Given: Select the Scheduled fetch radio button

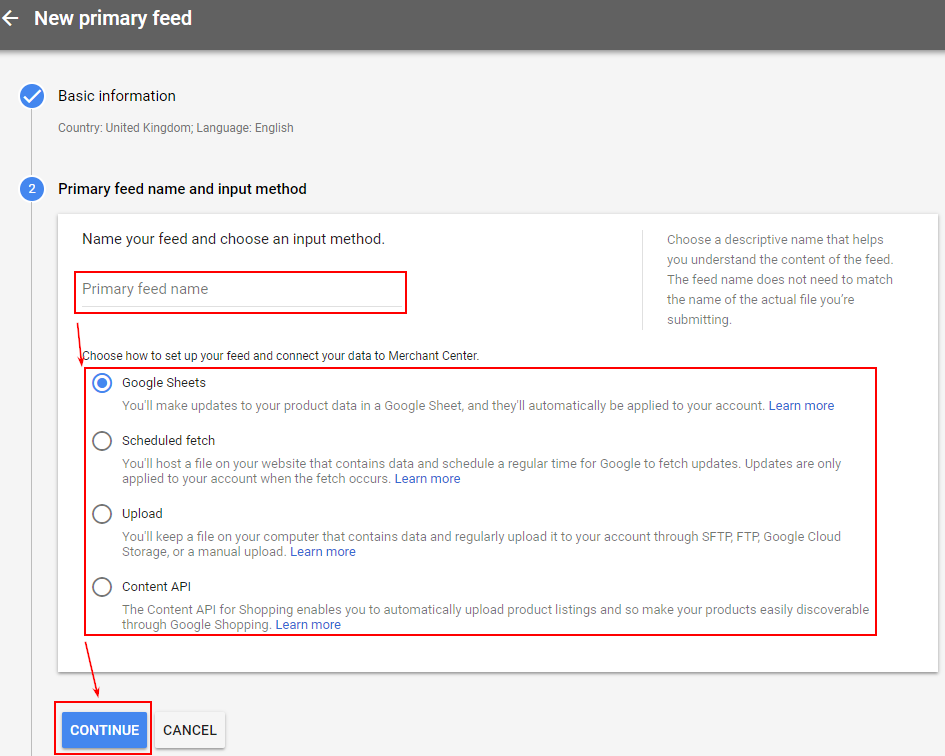Looking at the screenshot, I should 102,441.
